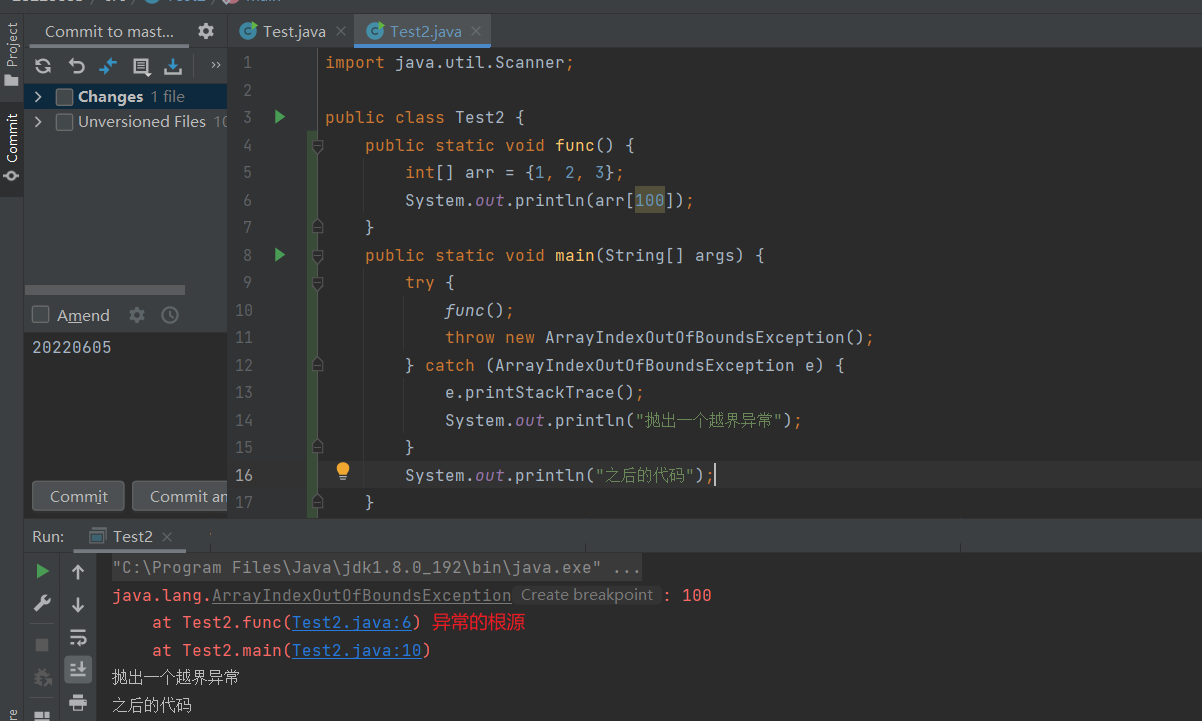1202x721 pixels.
Task: Click the highlighted 100 index on line 6
Action: tap(649, 200)
